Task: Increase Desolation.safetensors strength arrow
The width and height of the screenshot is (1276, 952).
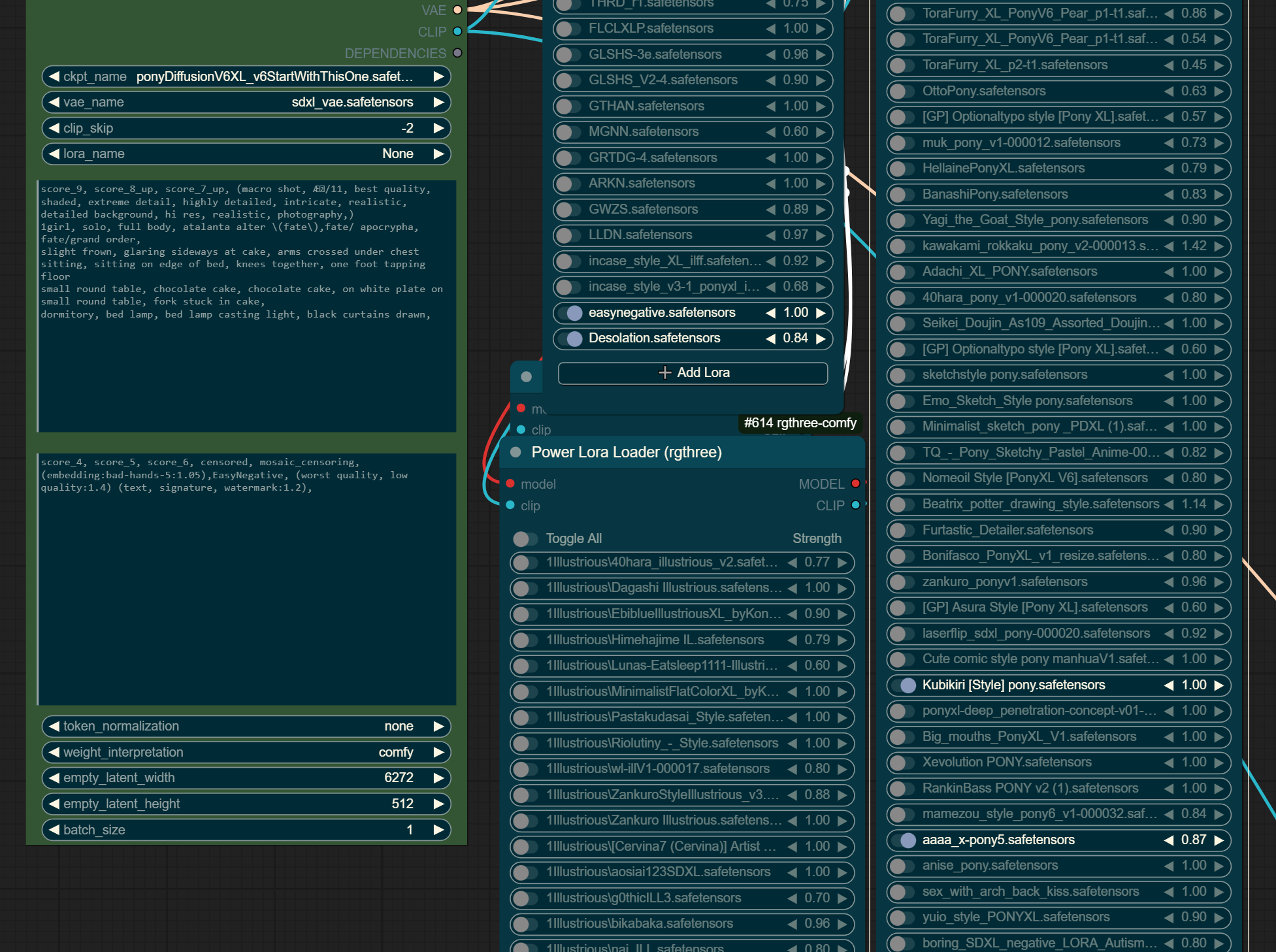Action: [x=821, y=338]
